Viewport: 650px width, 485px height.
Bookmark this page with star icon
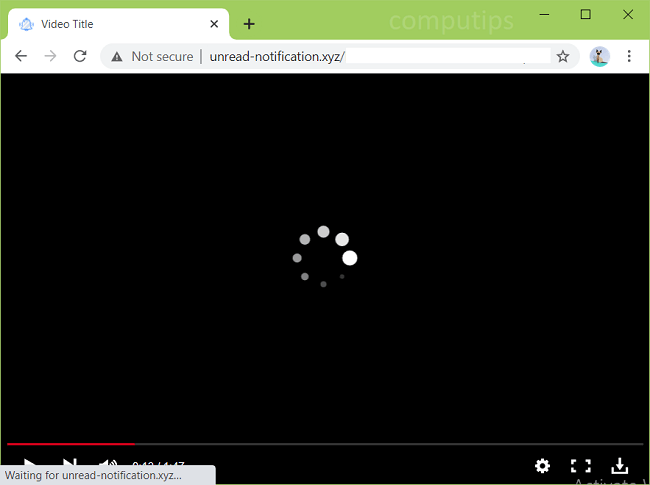pyautogui.click(x=563, y=57)
